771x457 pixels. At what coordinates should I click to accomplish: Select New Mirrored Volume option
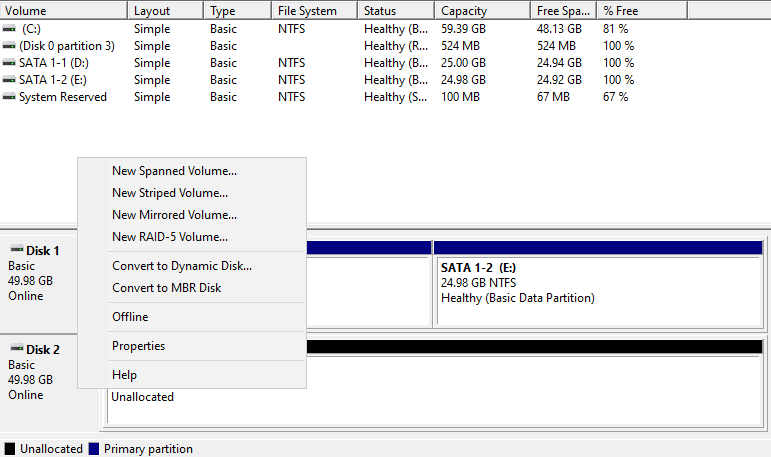tap(192, 215)
